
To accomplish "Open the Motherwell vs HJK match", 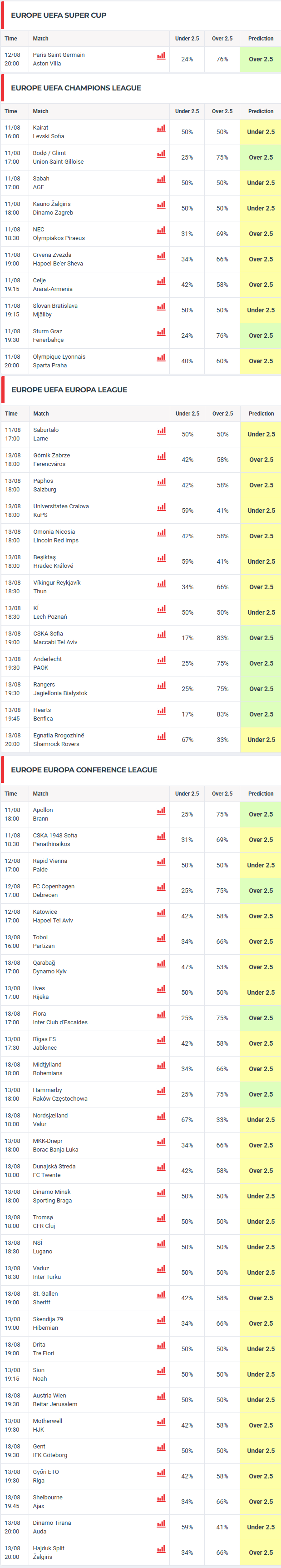I will tap(48, 1425).
